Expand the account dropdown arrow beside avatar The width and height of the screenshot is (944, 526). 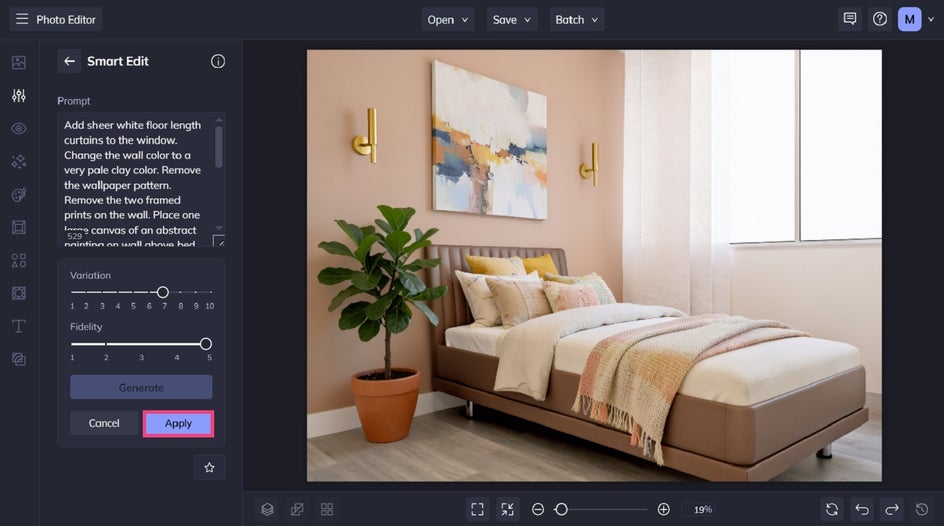931,19
